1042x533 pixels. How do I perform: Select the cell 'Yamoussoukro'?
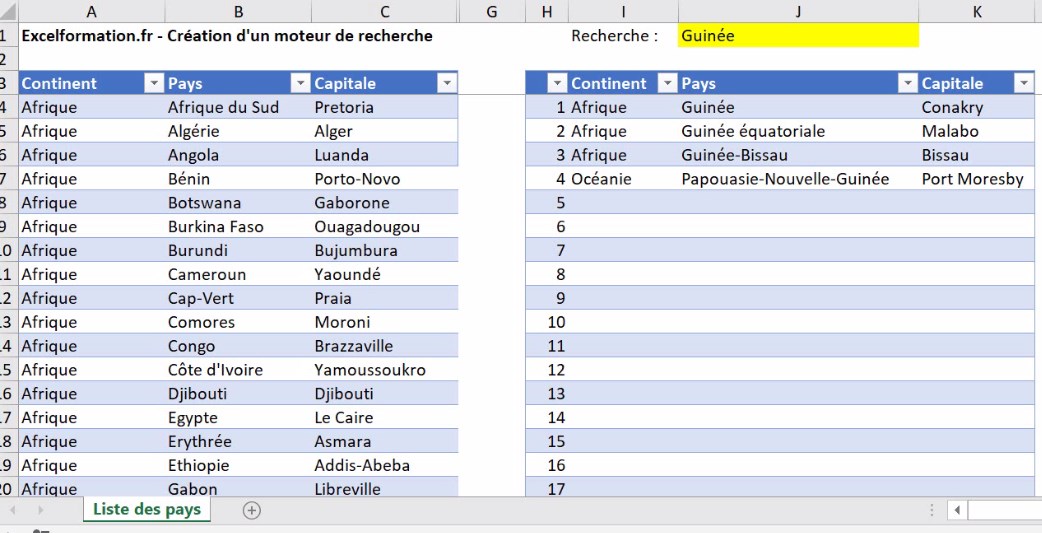[x=385, y=370]
